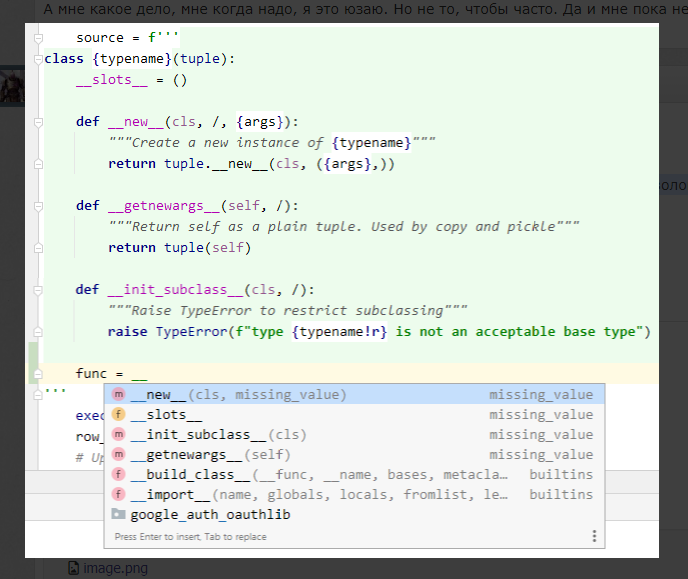The width and height of the screenshot is (688, 579).
Task: Collapse the class {typename}(tuple) fold marker
Action: point(39,59)
